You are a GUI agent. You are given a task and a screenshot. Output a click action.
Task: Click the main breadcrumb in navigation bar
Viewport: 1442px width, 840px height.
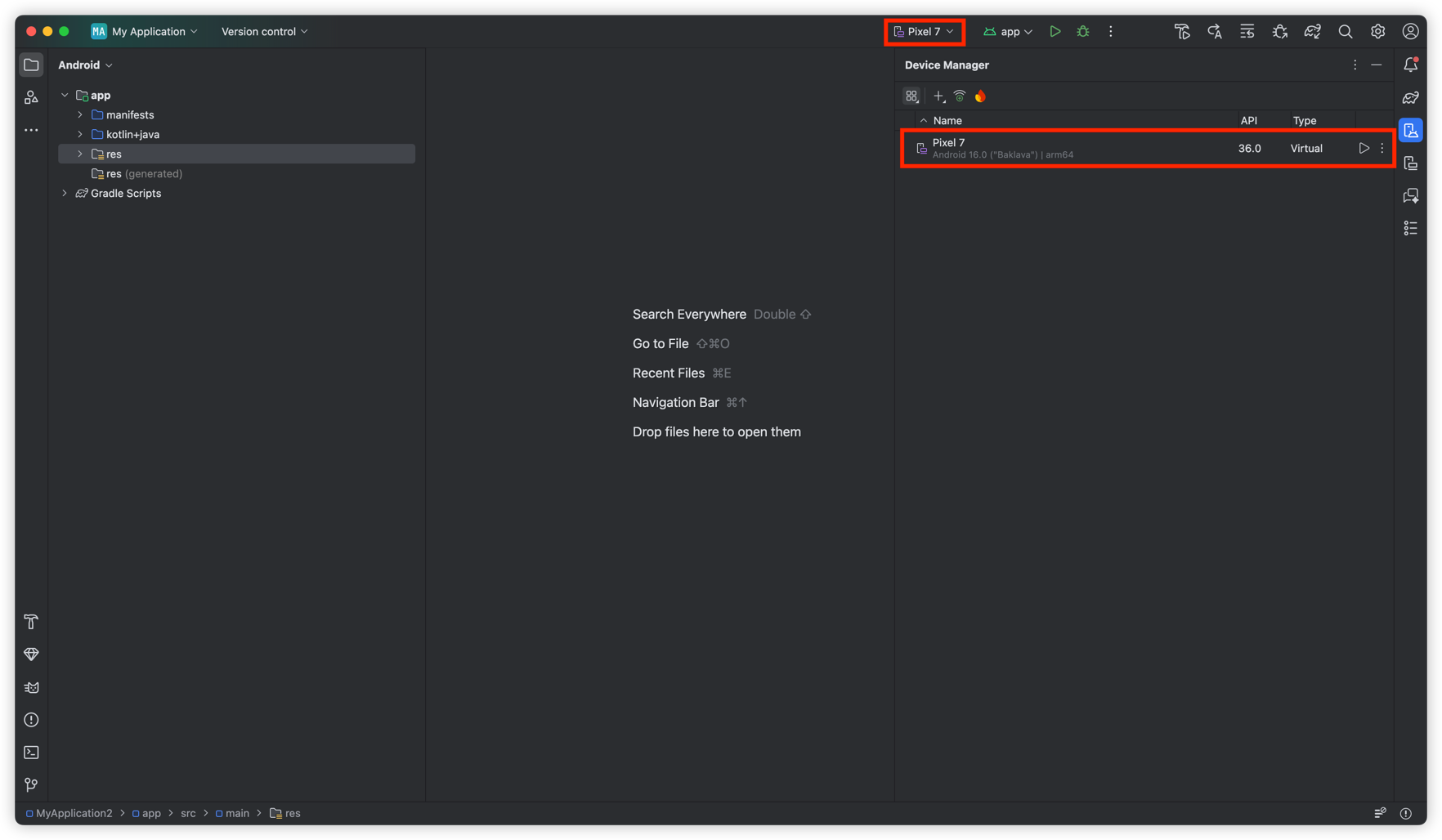[x=237, y=814]
